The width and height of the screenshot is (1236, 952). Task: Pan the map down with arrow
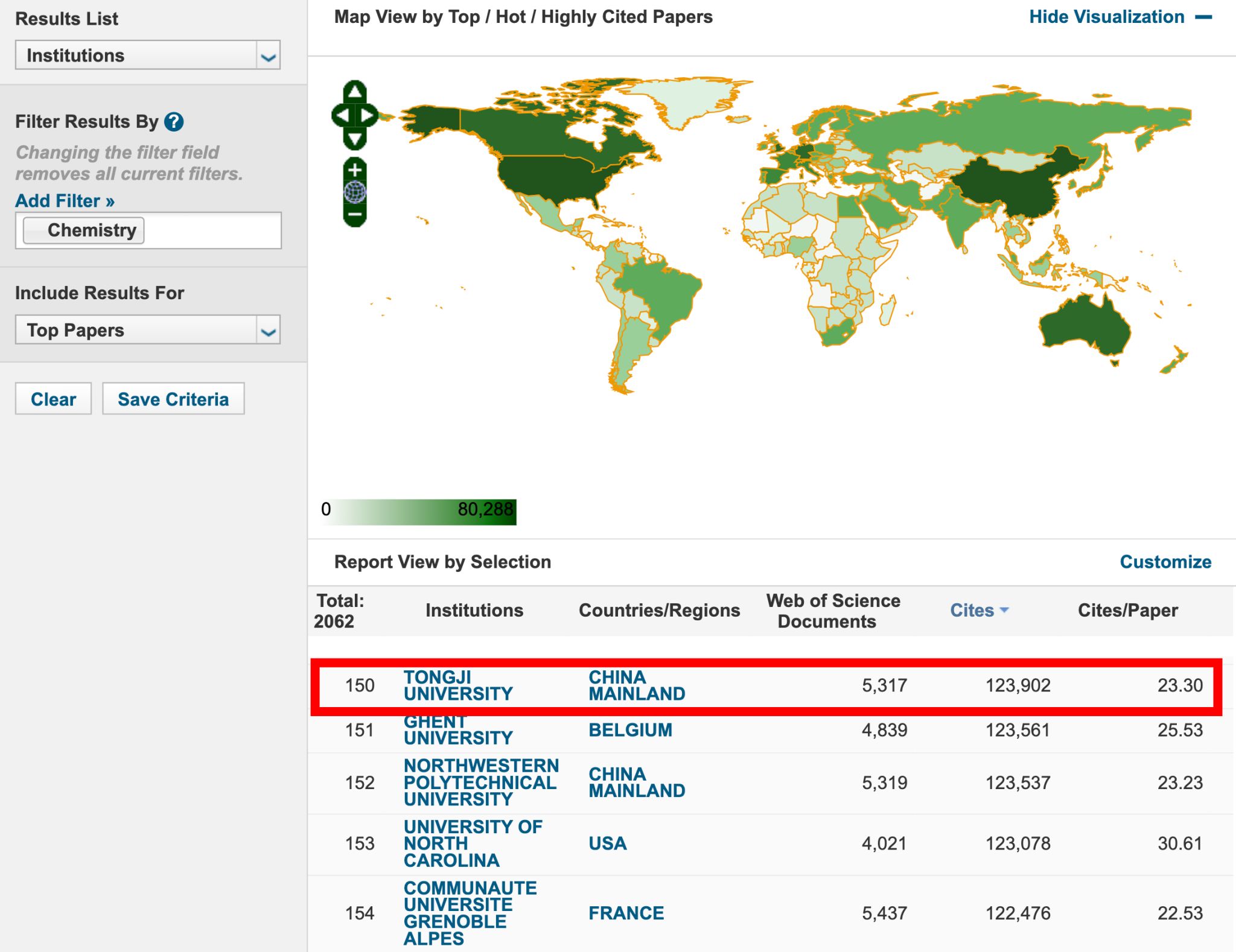[355, 139]
